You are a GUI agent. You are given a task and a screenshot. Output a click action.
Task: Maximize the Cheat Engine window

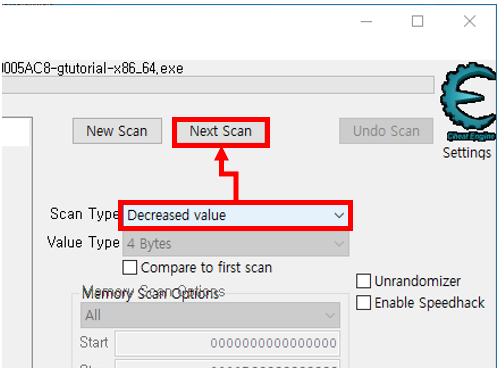417,22
